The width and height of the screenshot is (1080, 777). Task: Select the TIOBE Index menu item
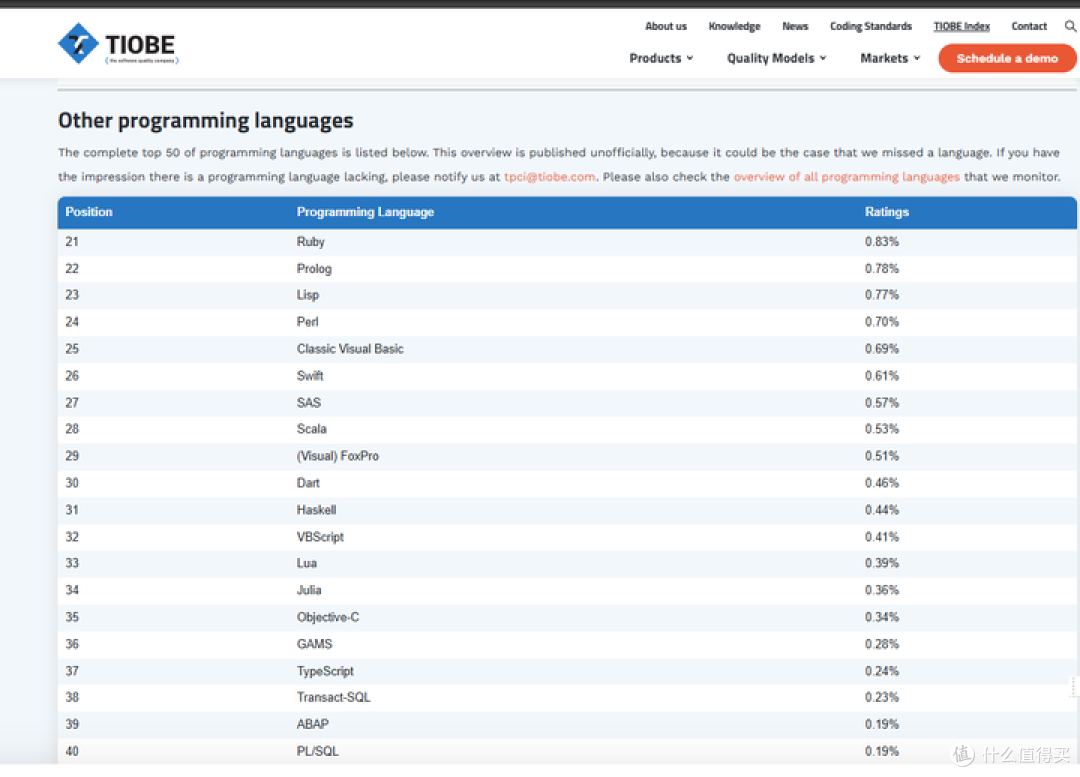(962, 26)
